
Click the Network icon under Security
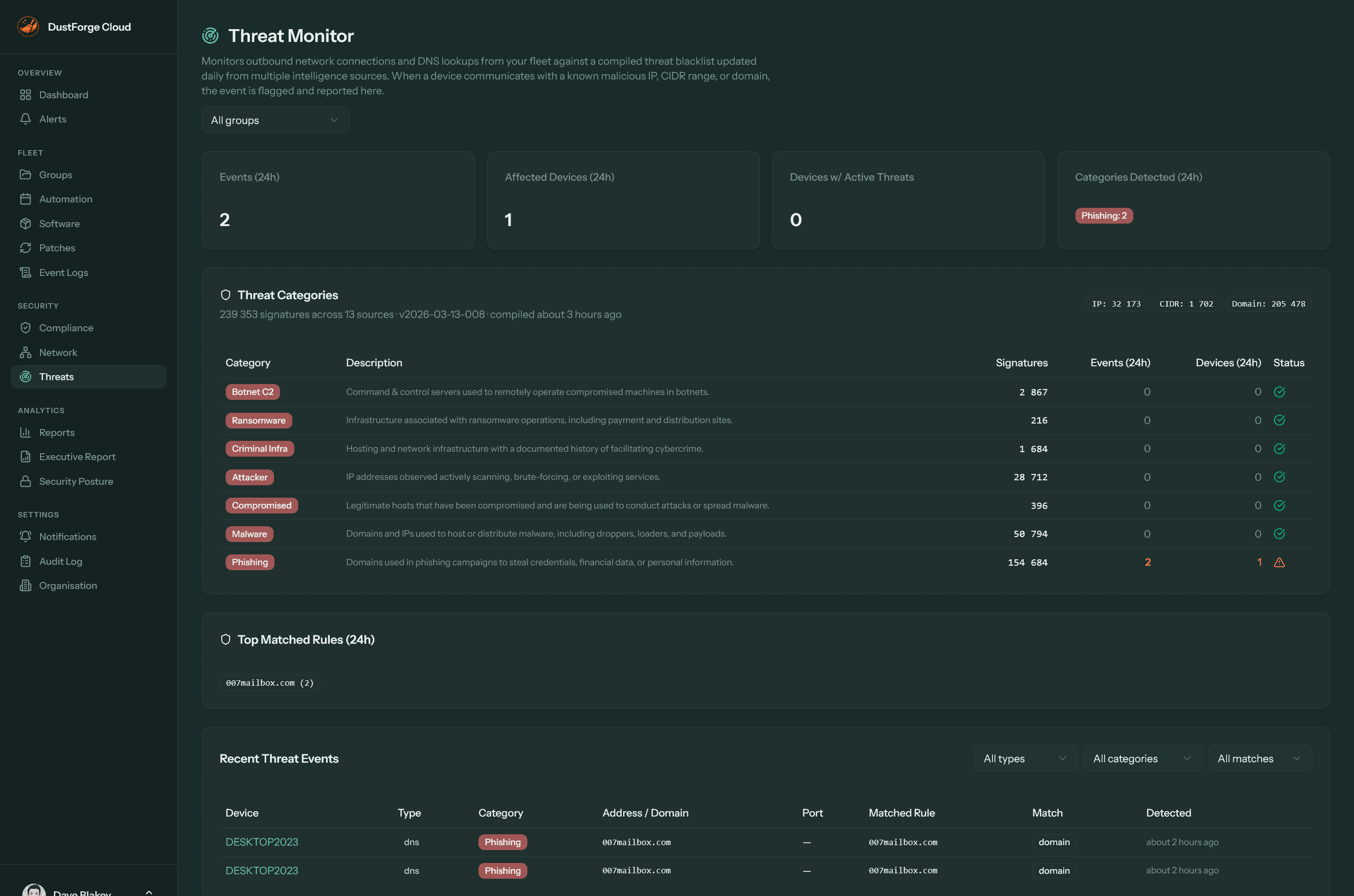click(x=26, y=352)
